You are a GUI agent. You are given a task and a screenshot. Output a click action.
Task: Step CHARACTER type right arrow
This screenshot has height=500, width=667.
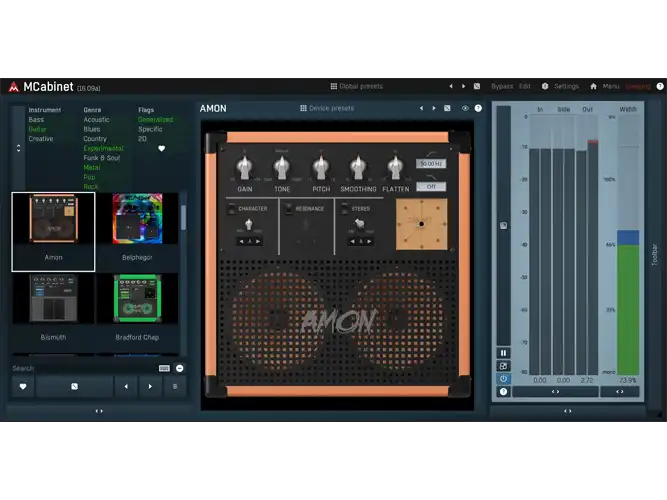tap(258, 241)
